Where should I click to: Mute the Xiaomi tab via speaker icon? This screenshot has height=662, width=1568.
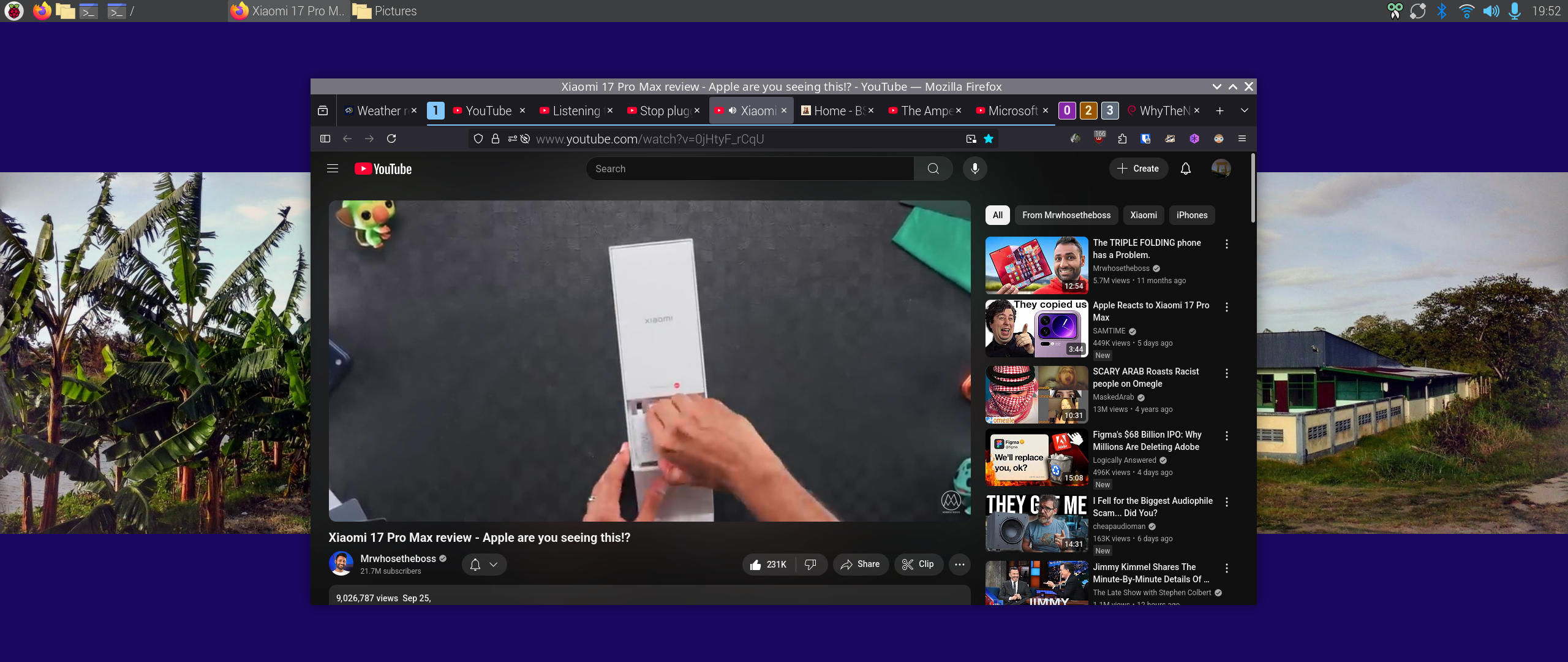pyautogui.click(x=732, y=111)
